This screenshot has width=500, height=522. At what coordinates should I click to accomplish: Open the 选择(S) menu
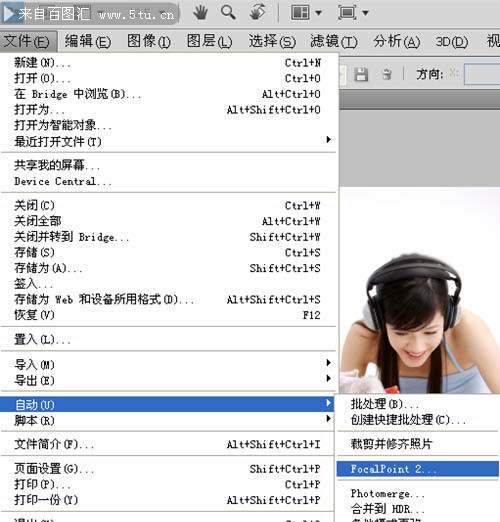[x=272, y=41]
